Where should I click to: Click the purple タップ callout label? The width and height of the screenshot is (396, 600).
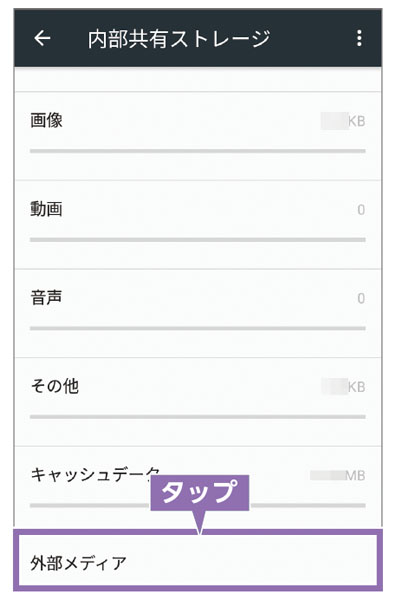click(x=200, y=493)
